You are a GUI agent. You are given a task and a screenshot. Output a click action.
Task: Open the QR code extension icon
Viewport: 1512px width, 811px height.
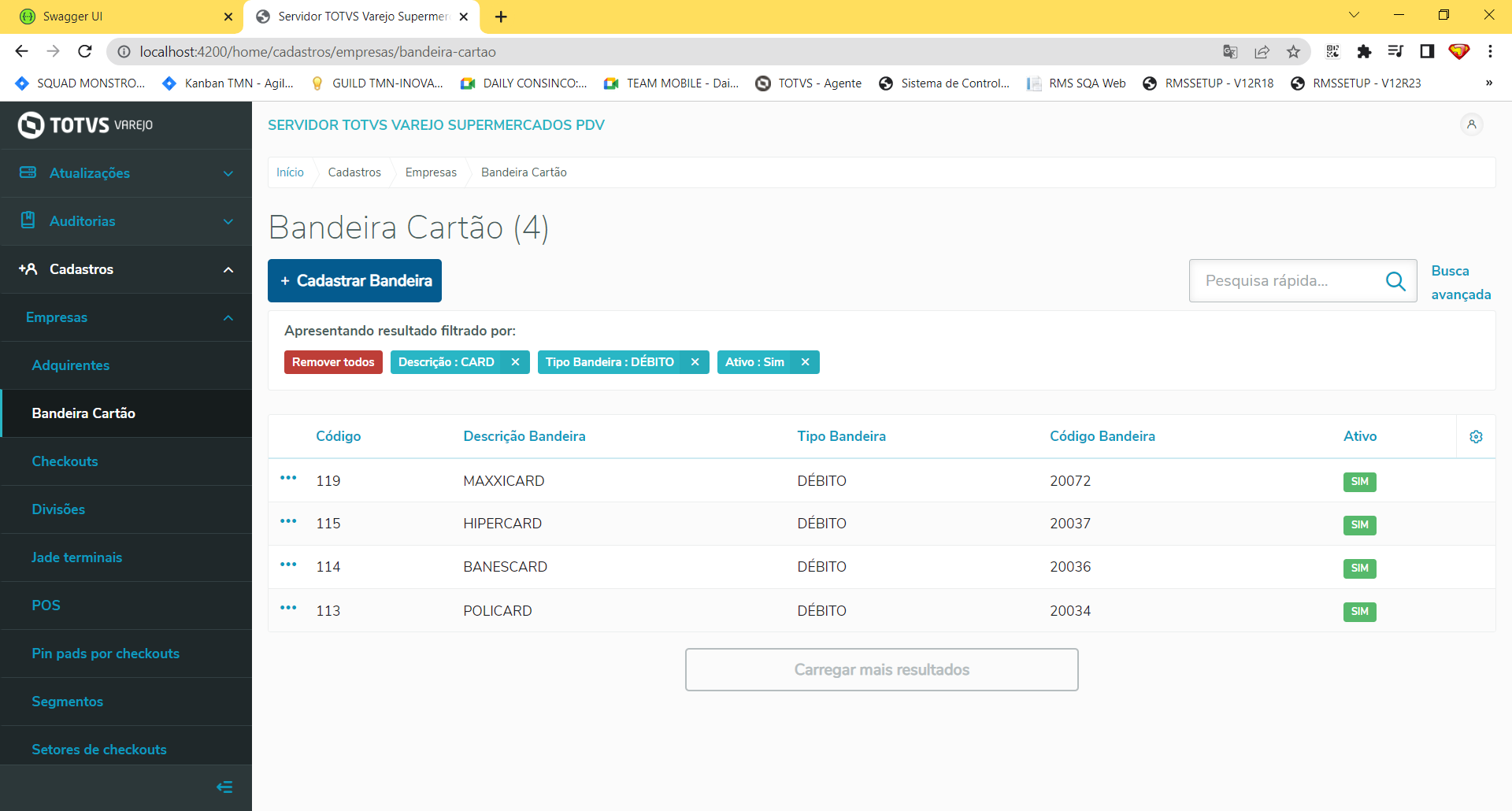(x=1332, y=51)
